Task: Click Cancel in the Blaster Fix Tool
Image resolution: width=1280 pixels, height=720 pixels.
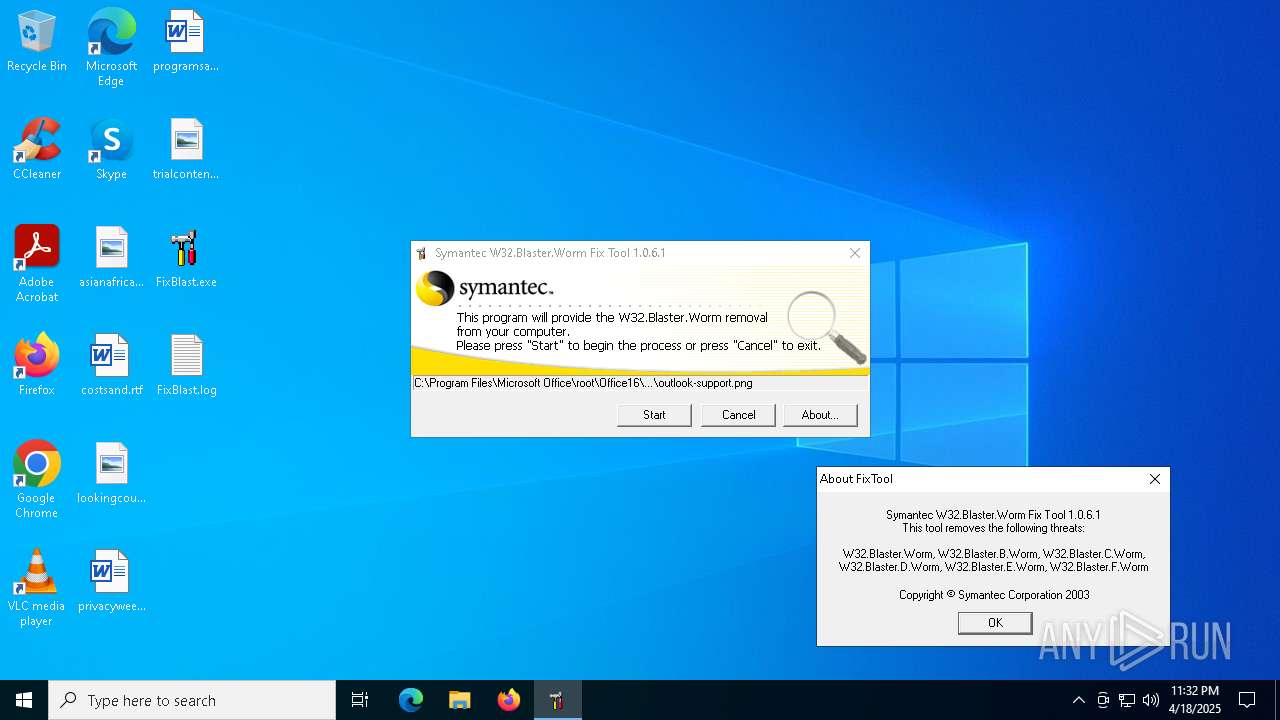Action: (x=738, y=415)
